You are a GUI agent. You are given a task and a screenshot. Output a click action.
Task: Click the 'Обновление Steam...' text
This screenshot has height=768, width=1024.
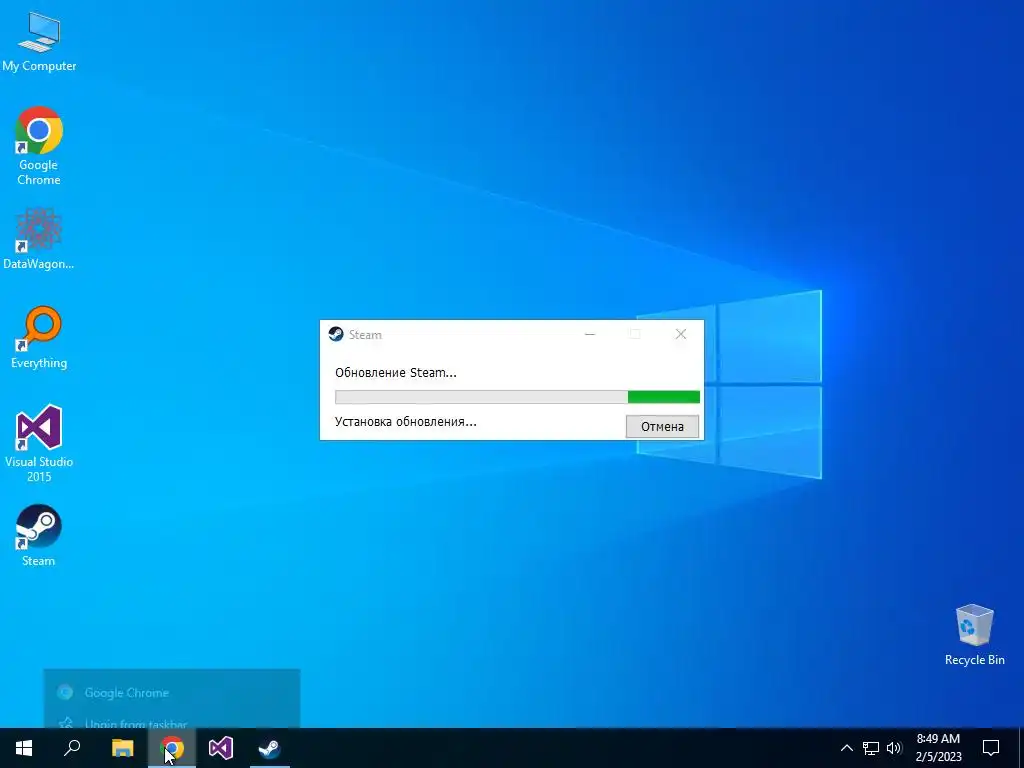(x=396, y=373)
